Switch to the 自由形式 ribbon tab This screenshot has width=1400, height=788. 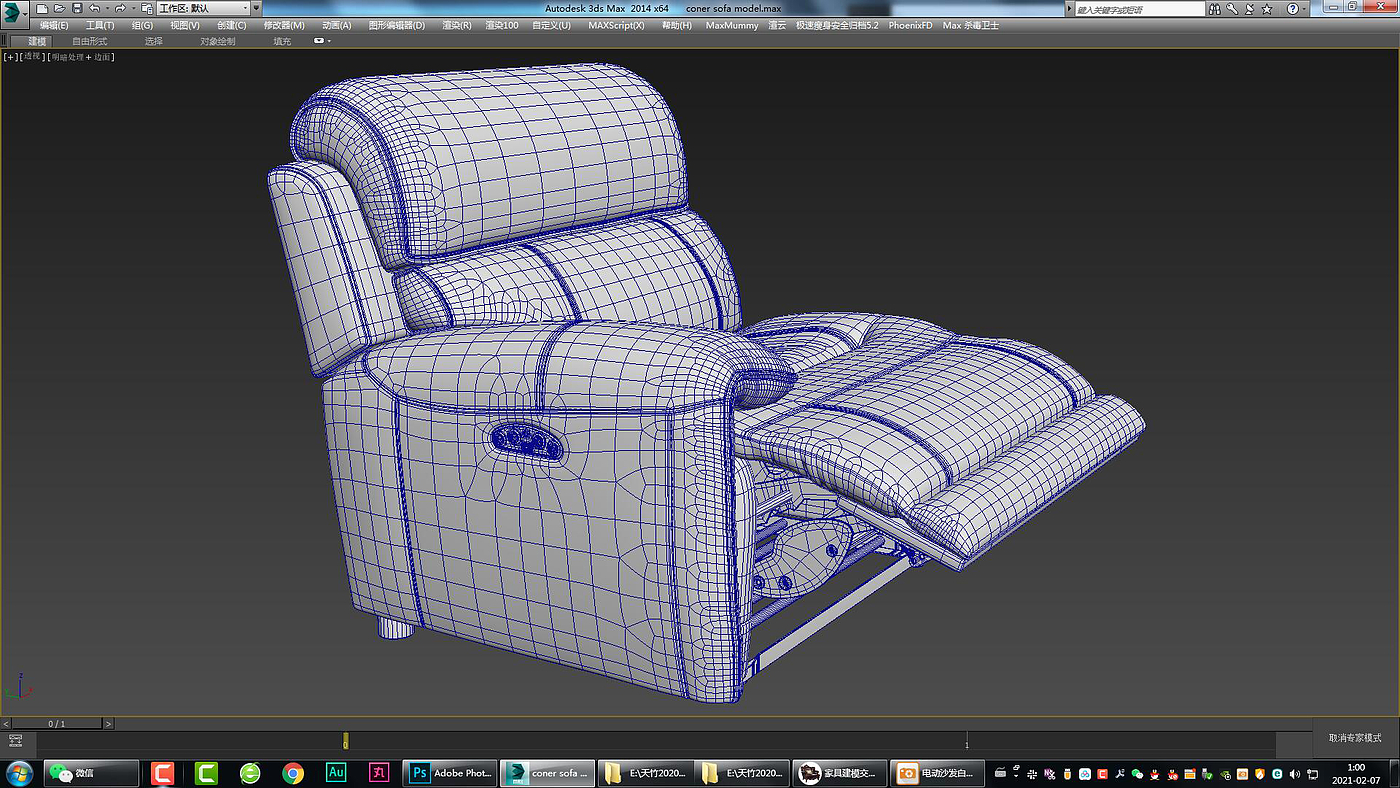(x=90, y=41)
